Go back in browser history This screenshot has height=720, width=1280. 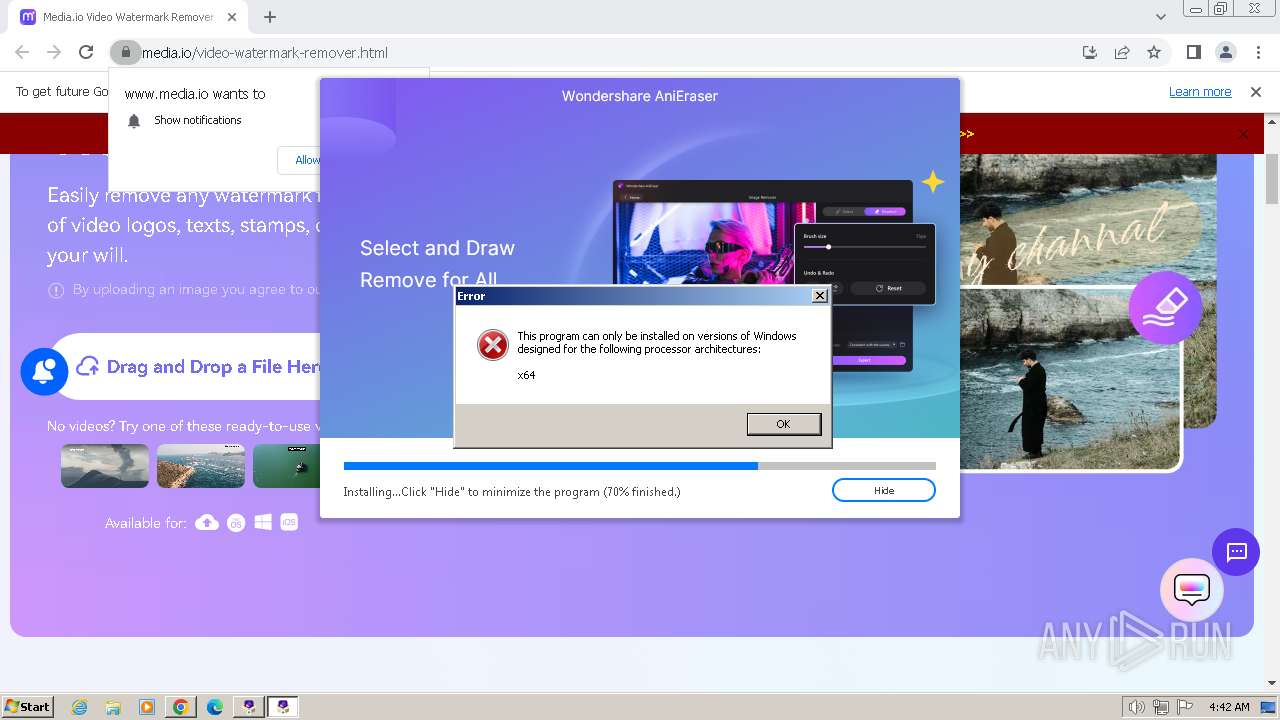22,52
